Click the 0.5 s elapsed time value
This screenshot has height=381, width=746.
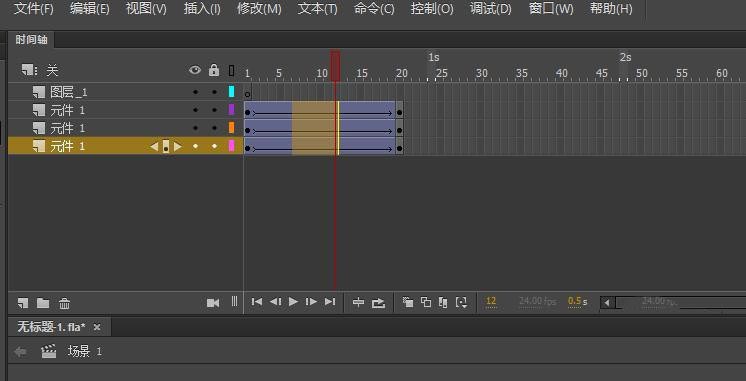pyautogui.click(x=578, y=301)
